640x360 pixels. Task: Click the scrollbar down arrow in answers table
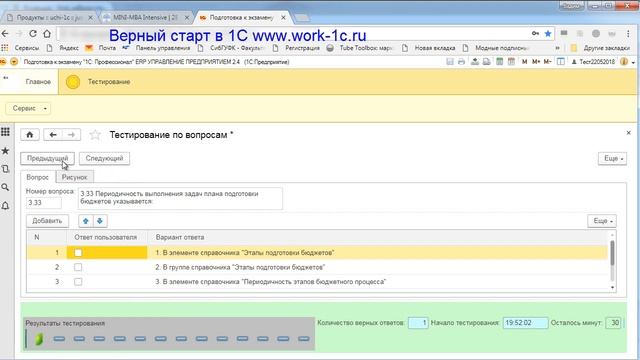(x=612, y=287)
